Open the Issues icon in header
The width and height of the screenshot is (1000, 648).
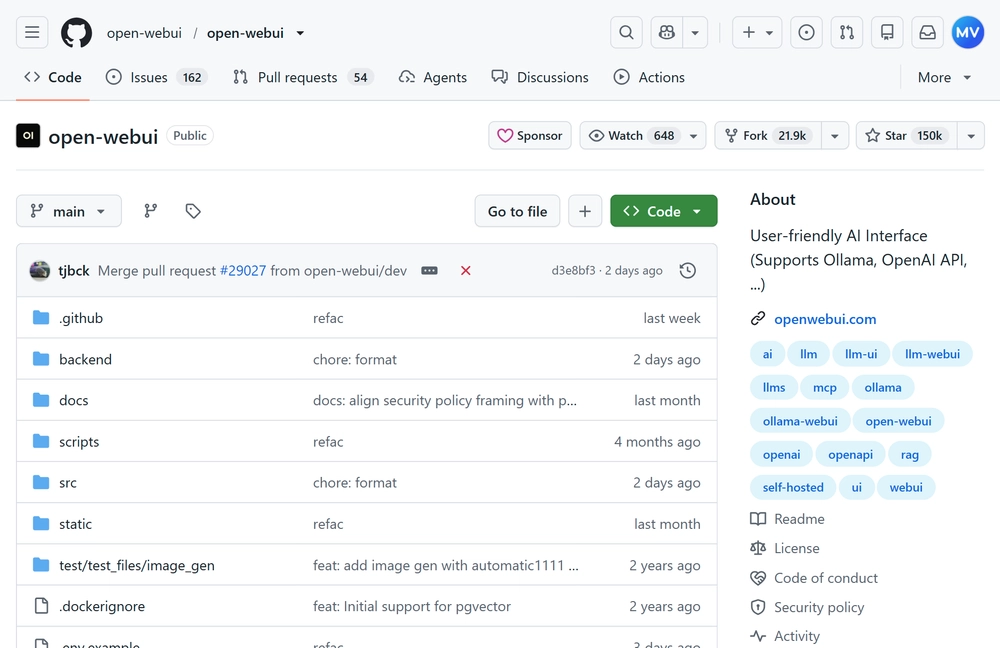tap(806, 33)
